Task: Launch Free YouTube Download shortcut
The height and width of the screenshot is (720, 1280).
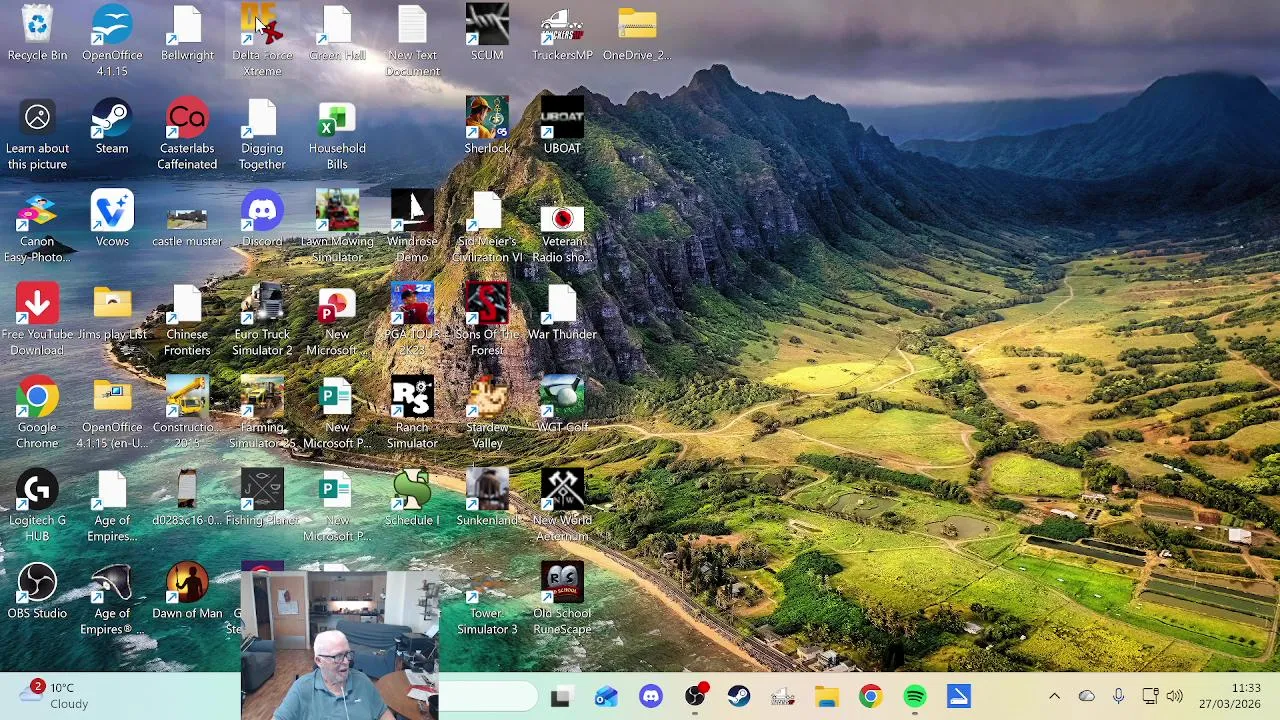Action: tap(37, 320)
